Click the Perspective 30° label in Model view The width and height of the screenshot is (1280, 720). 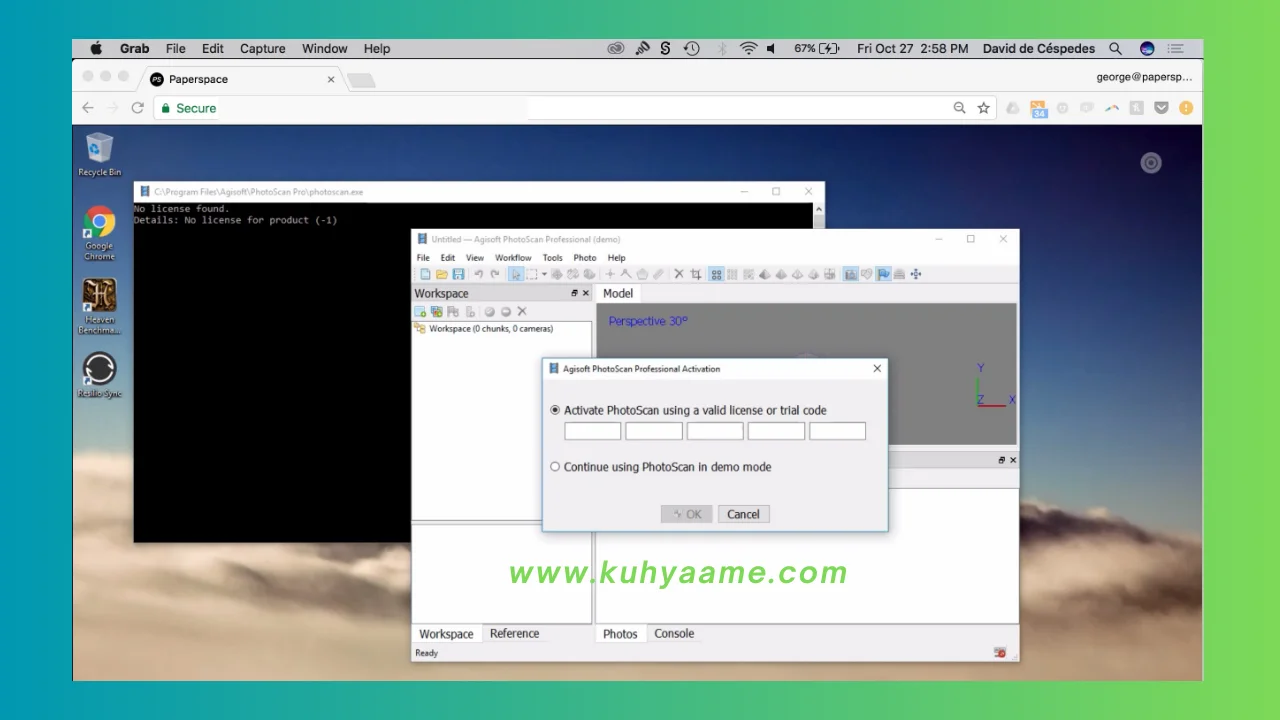point(648,321)
